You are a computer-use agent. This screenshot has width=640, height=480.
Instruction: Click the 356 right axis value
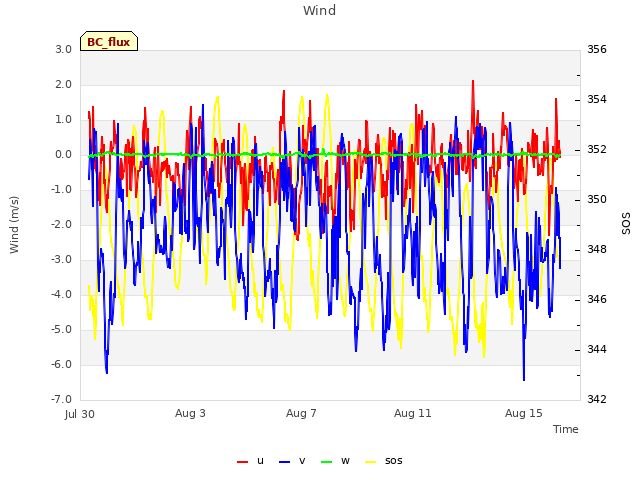point(597,49)
